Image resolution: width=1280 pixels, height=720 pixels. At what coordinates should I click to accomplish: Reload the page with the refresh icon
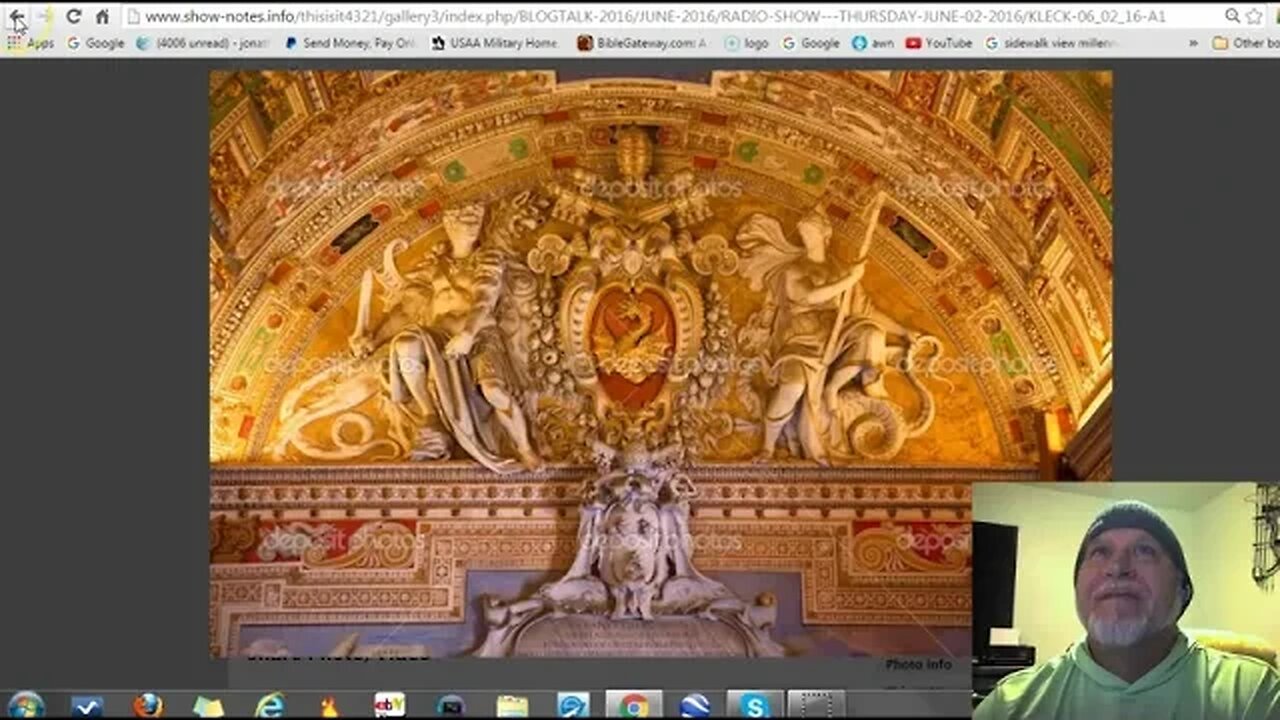[73, 17]
